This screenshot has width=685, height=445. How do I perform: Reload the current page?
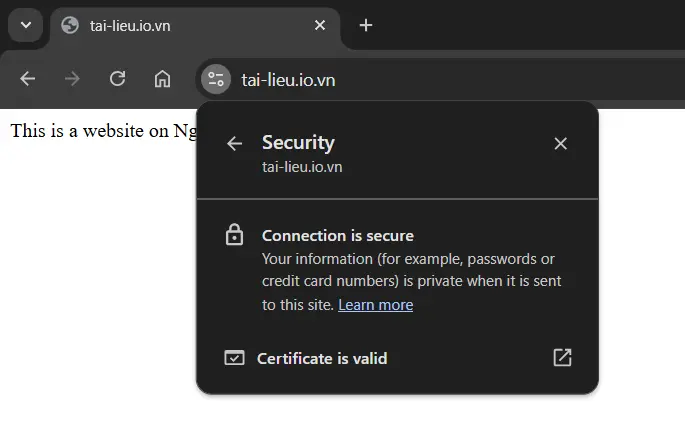point(117,79)
